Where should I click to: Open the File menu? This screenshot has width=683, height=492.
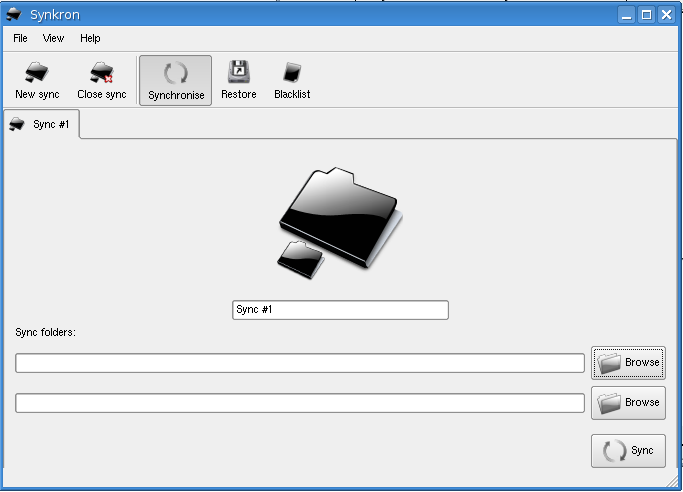click(x=20, y=38)
